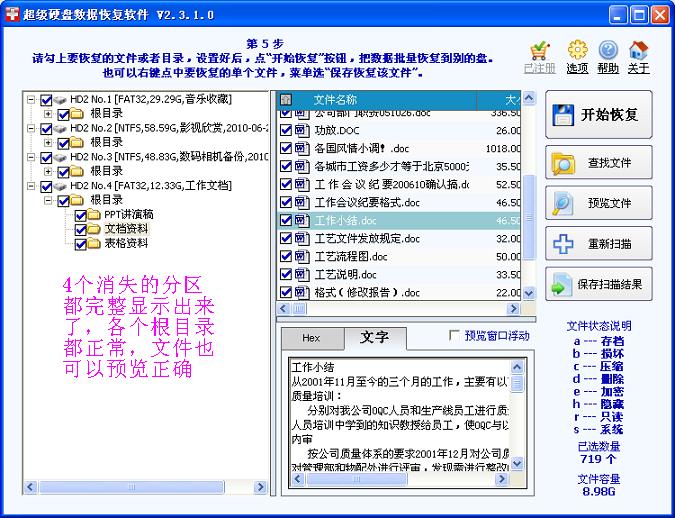Open the 帮助 question mark icon
This screenshot has width=675, height=518.
[608, 50]
